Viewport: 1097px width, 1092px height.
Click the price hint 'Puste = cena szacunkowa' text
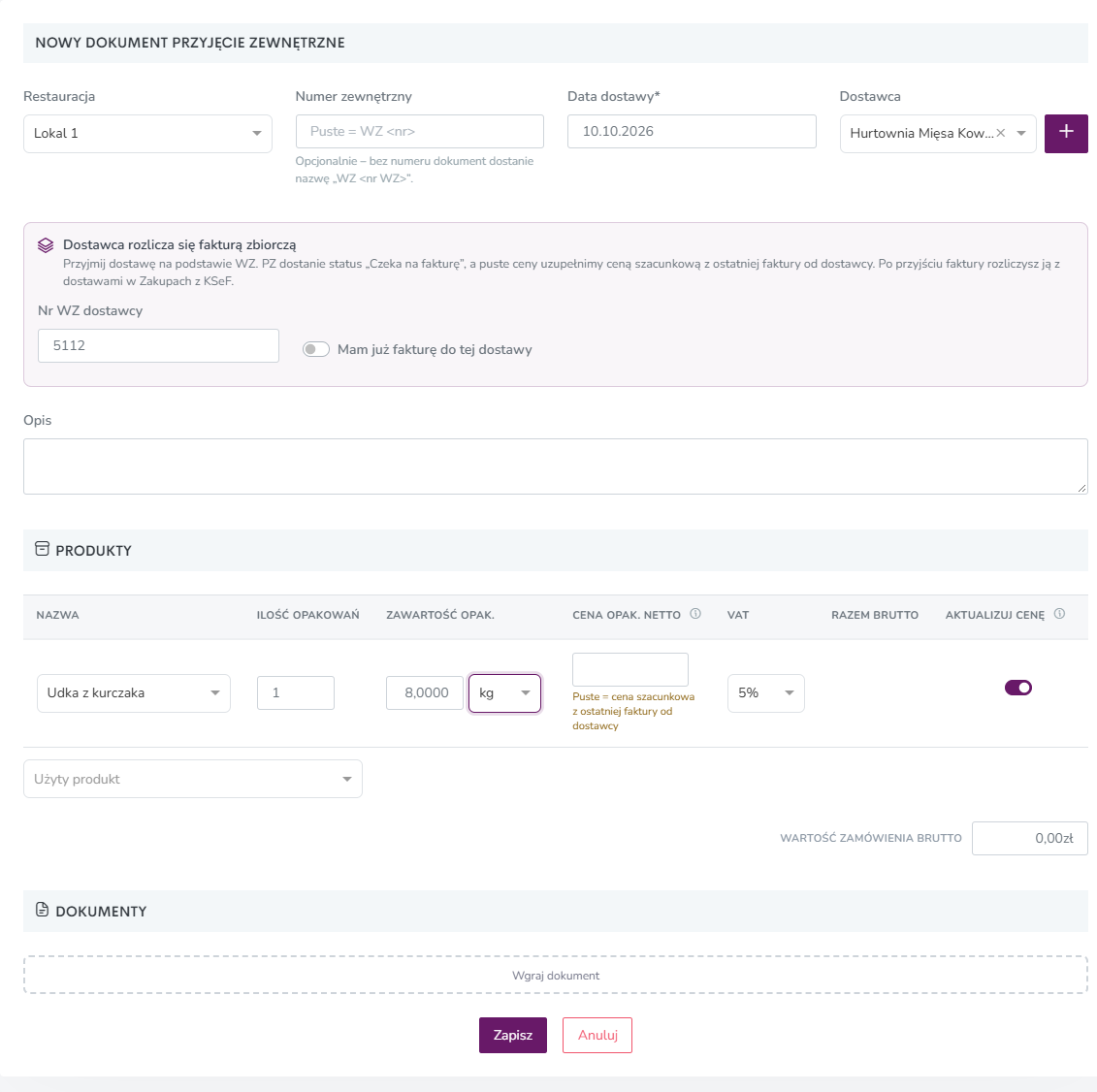[633, 712]
